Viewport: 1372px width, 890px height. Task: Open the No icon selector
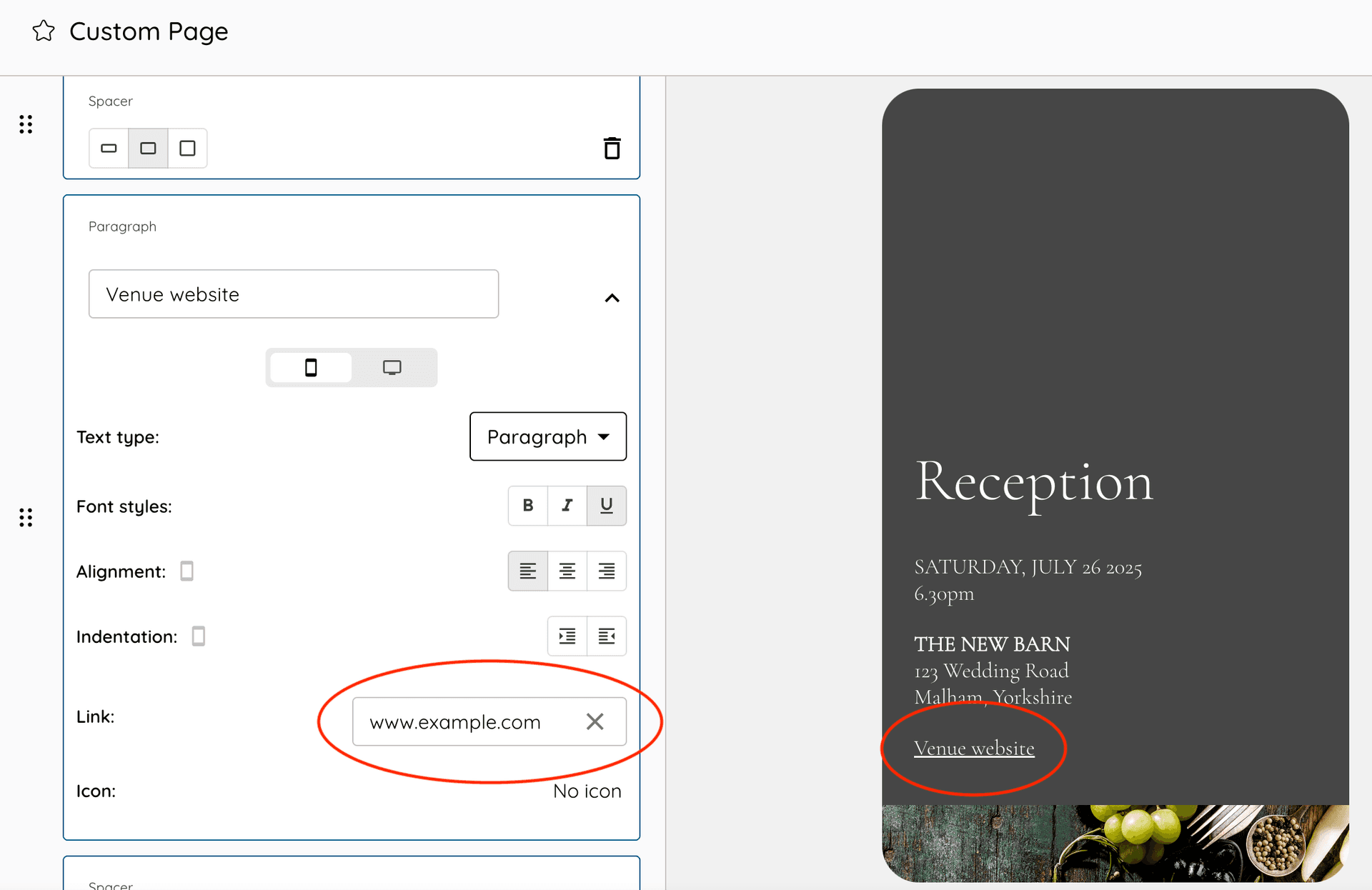click(587, 791)
